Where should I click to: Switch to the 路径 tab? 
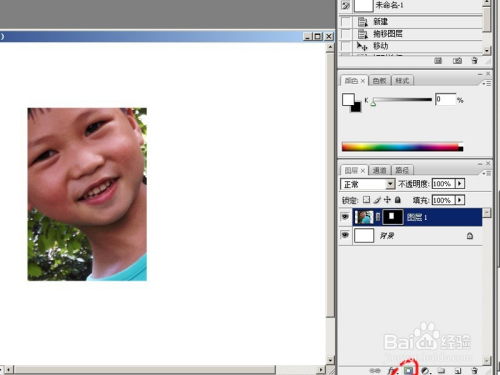point(402,171)
